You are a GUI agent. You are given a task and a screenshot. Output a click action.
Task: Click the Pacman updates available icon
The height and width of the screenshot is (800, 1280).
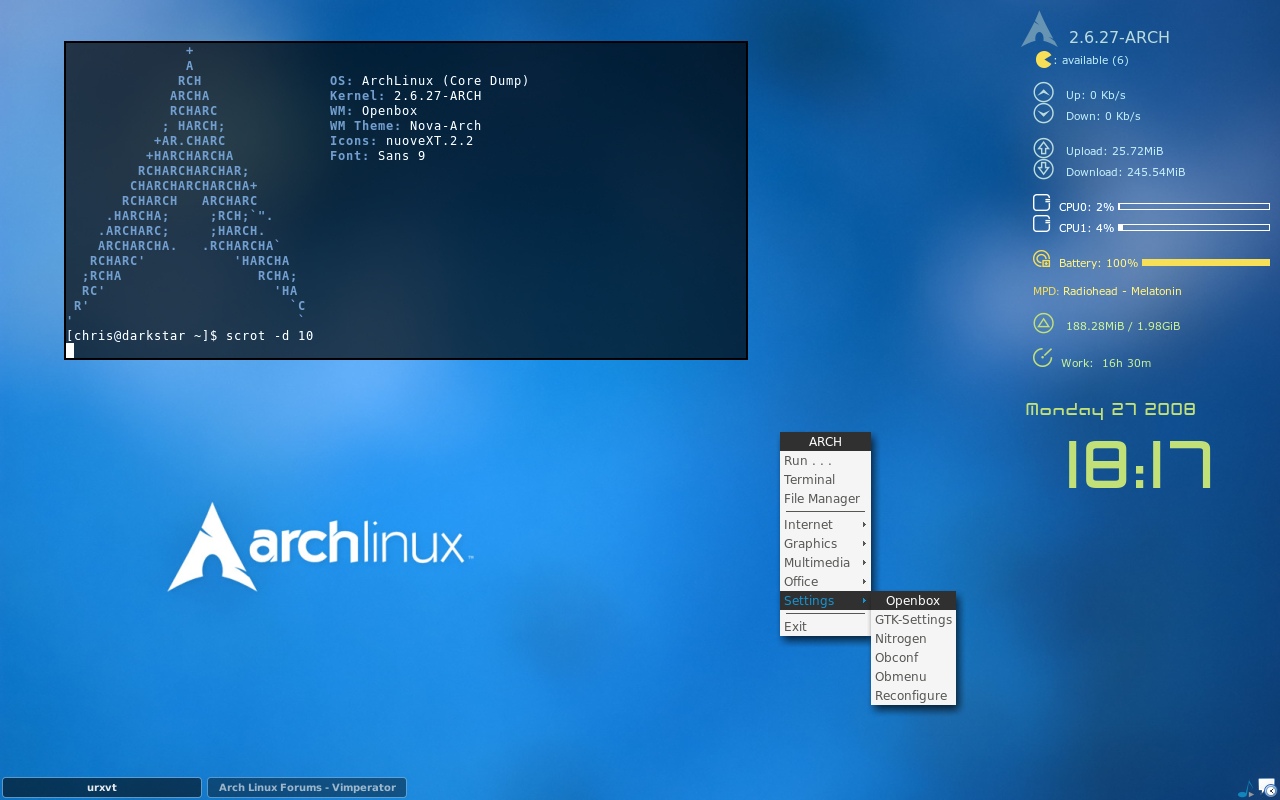(x=1044, y=60)
